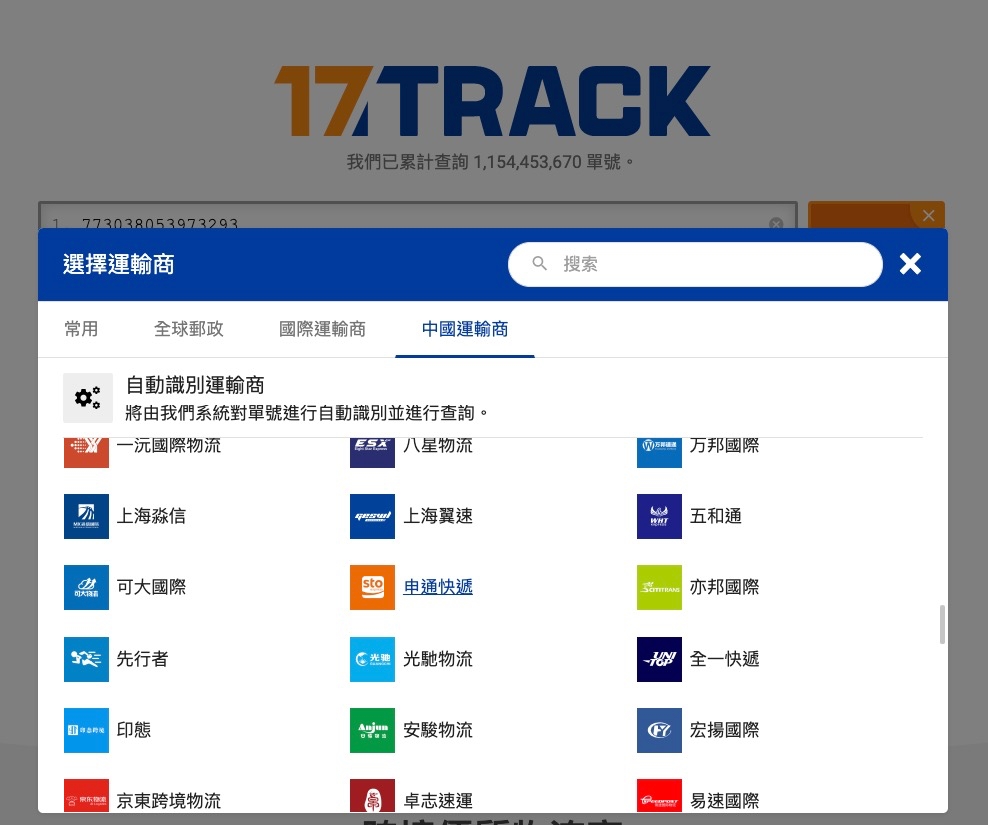Screen dimensions: 988x825
Task: Click the auto-detect carrier gear icon
Action: 88,398
